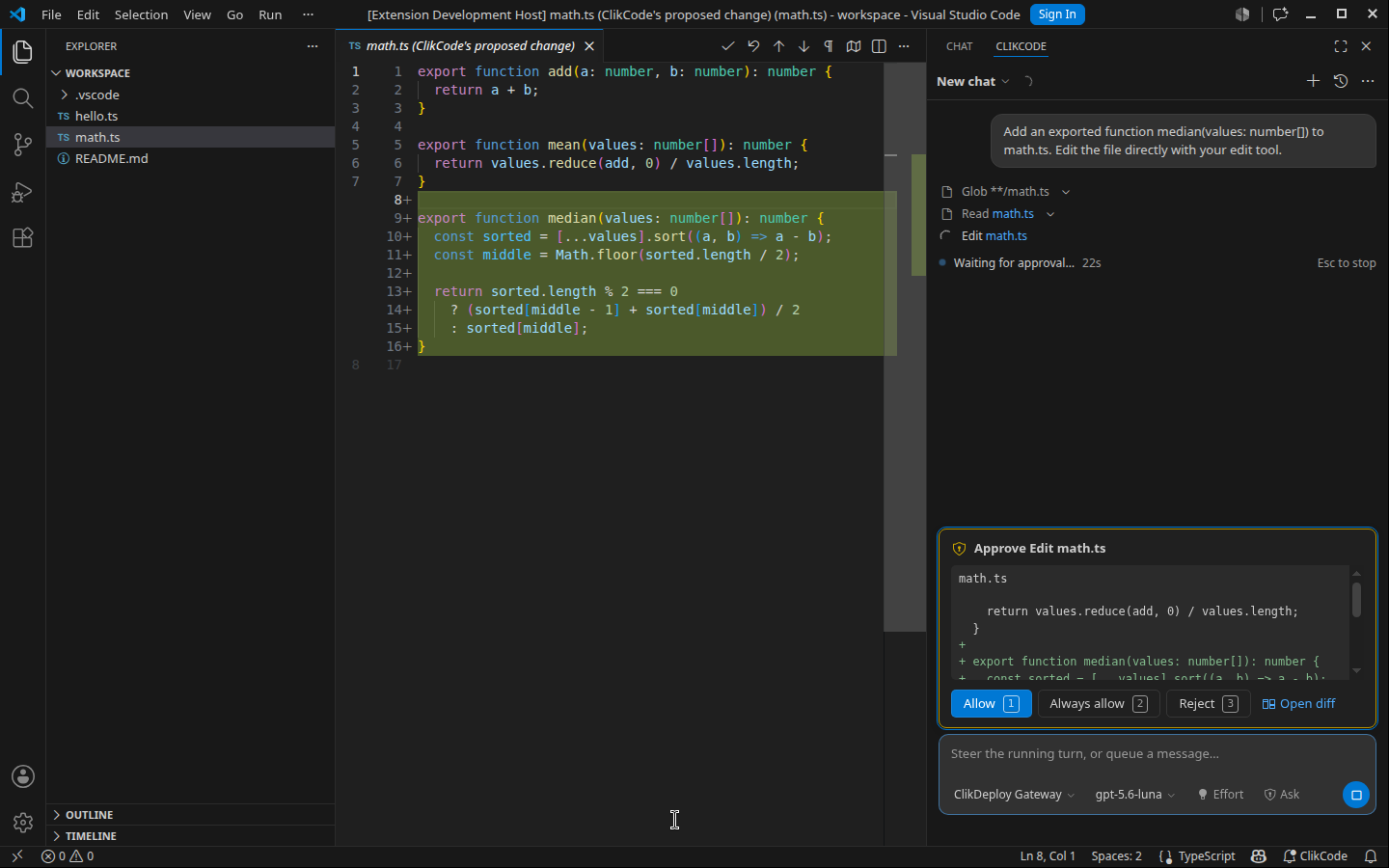The image size is (1389, 868).
Task: Open the gpt-5.6-luna model dropdown
Action: click(x=1135, y=795)
